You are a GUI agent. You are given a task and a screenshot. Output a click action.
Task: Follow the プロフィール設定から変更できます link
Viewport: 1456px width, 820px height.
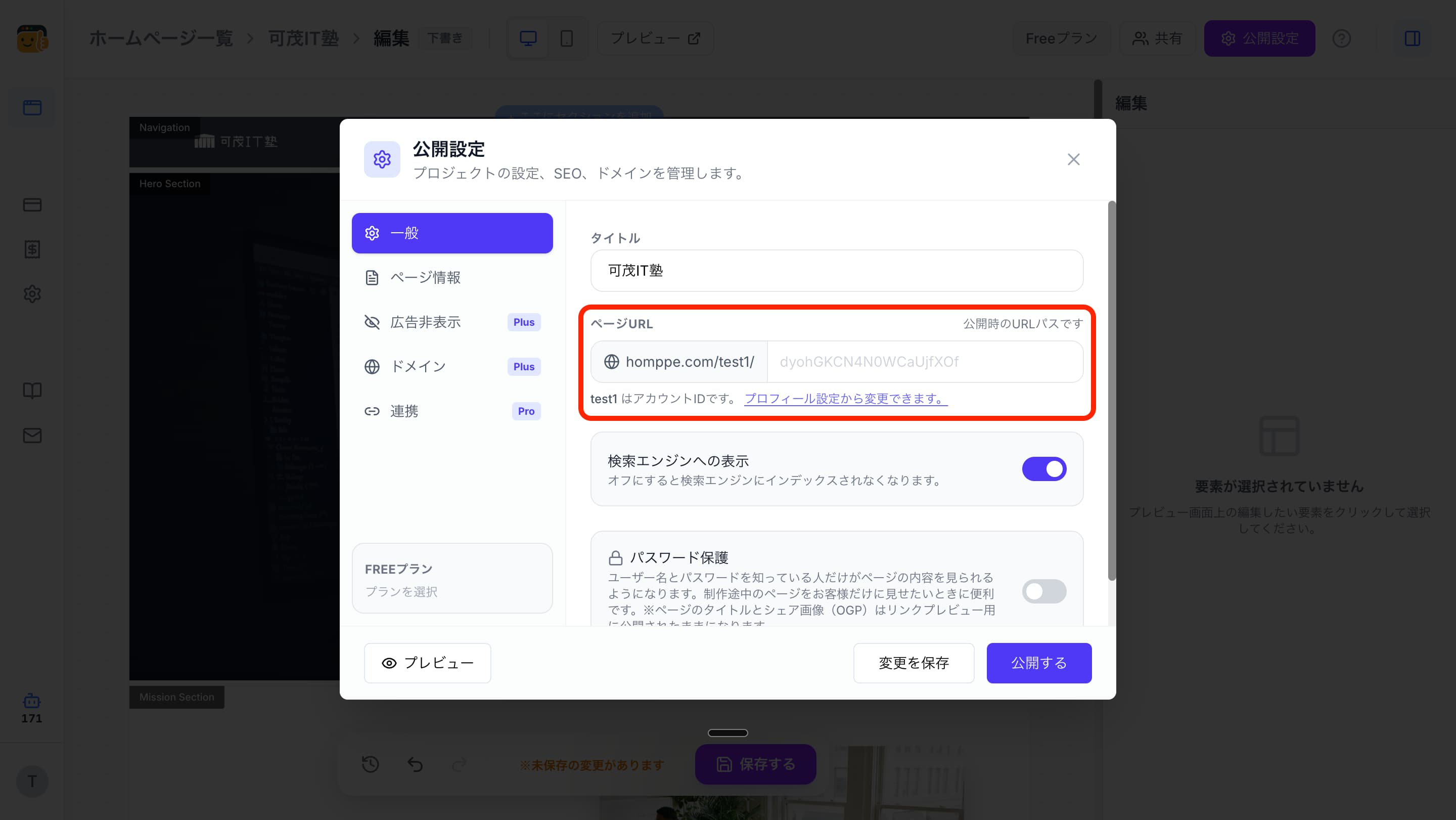pyautogui.click(x=846, y=399)
